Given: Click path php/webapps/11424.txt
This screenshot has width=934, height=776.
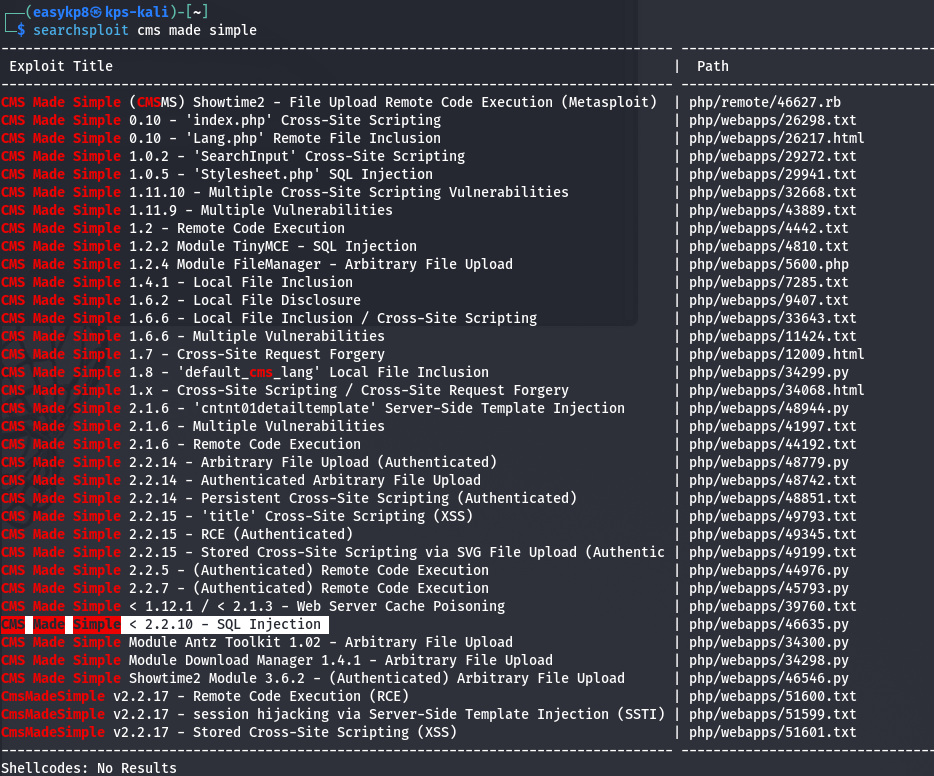Looking at the screenshot, I should 773,336.
